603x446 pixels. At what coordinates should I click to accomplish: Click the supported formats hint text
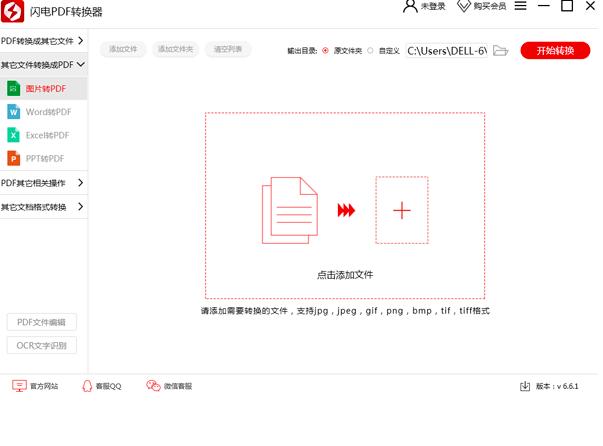point(345,311)
